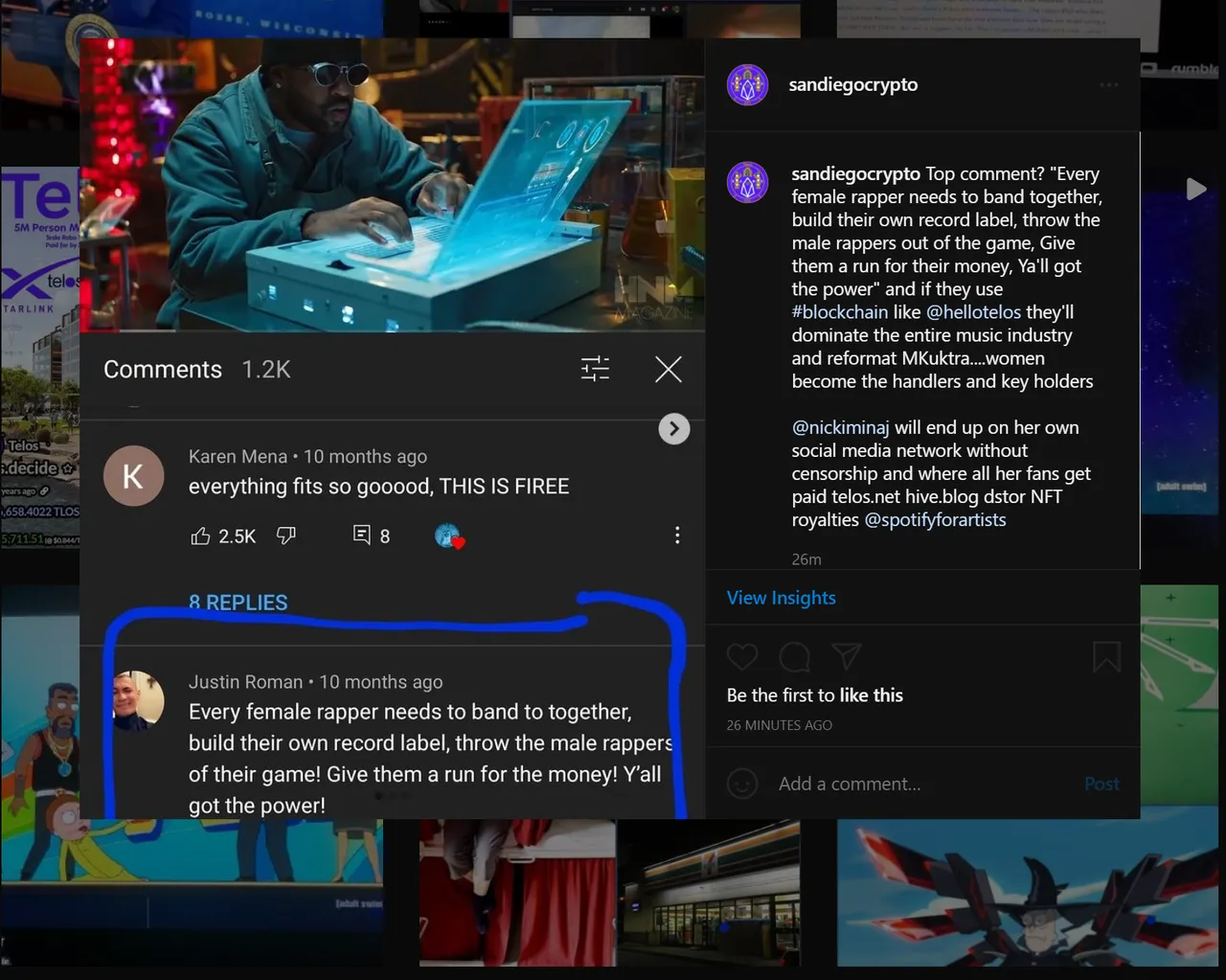Click the Be the first to like this text
1226x980 pixels.
pyautogui.click(x=814, y=695)
